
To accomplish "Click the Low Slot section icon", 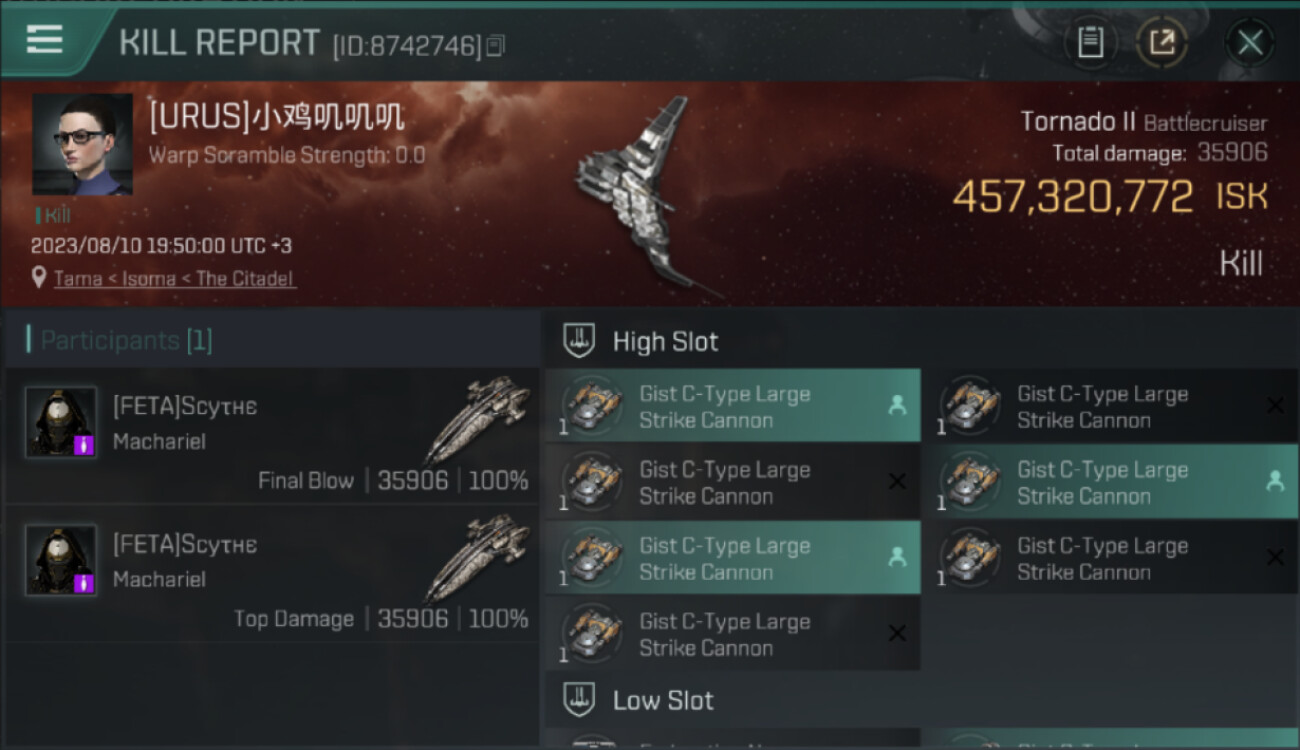I will click(x=580, y=699).
